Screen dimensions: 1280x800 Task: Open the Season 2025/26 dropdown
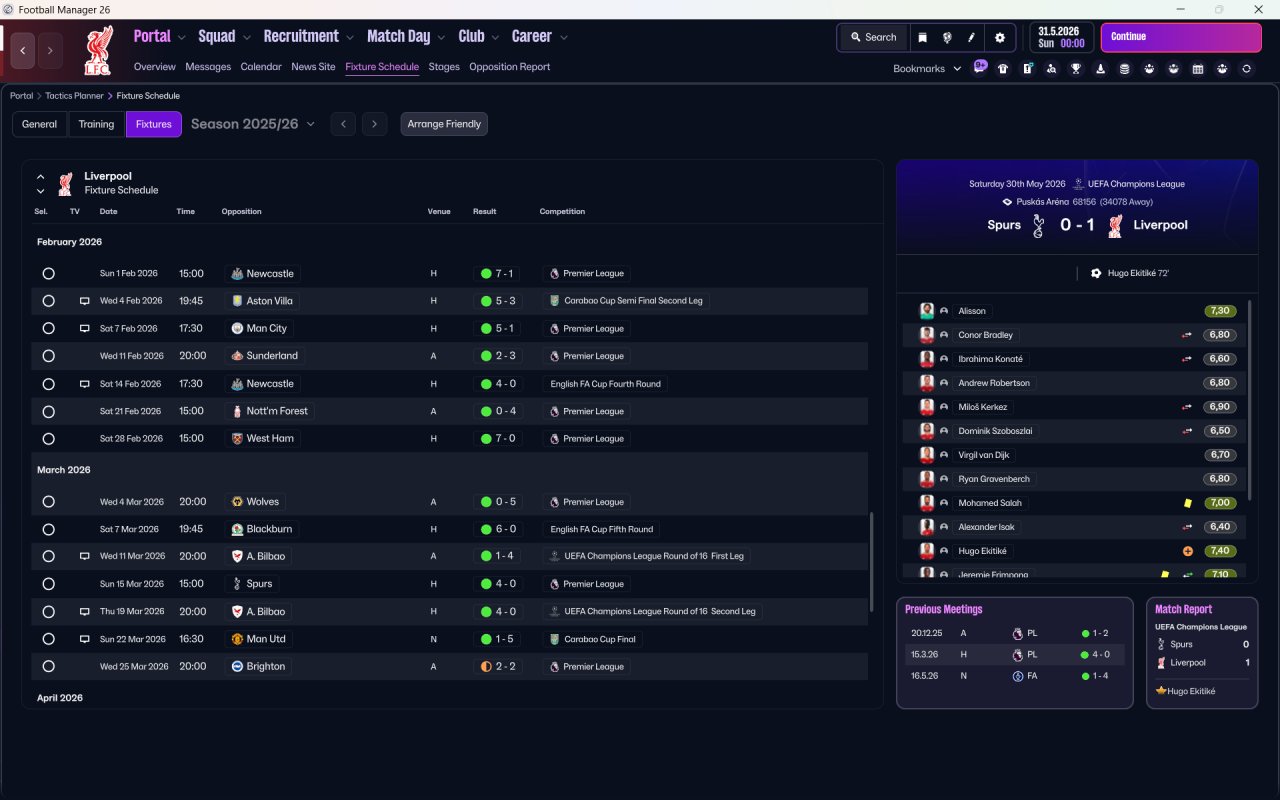click(253, 124)
